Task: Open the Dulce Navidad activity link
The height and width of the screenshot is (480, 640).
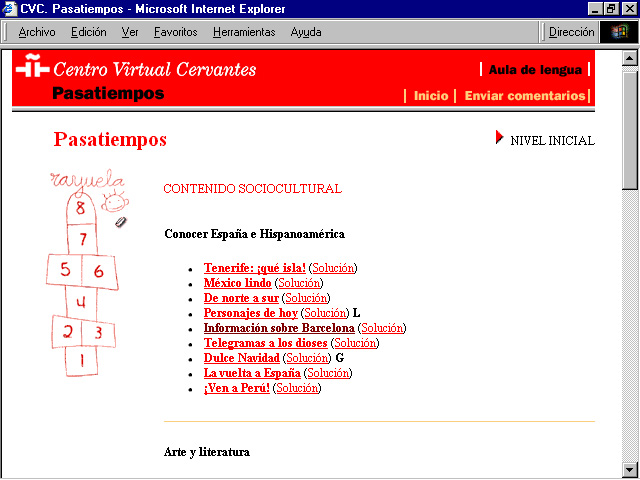Action: pyautogui.click(x=242, y=358)
